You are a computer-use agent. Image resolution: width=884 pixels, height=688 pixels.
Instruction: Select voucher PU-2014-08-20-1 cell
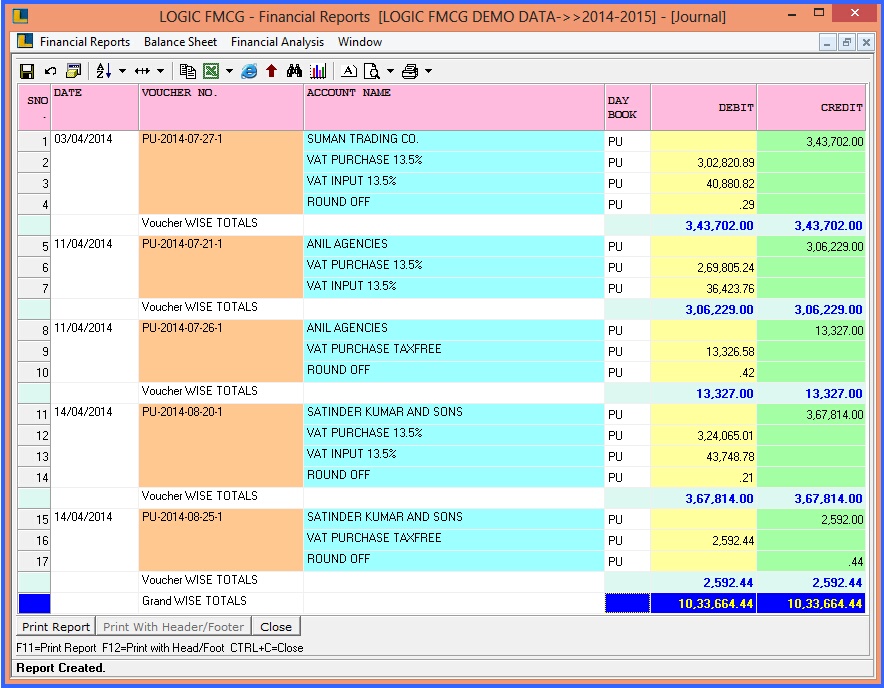click(221, 446)
